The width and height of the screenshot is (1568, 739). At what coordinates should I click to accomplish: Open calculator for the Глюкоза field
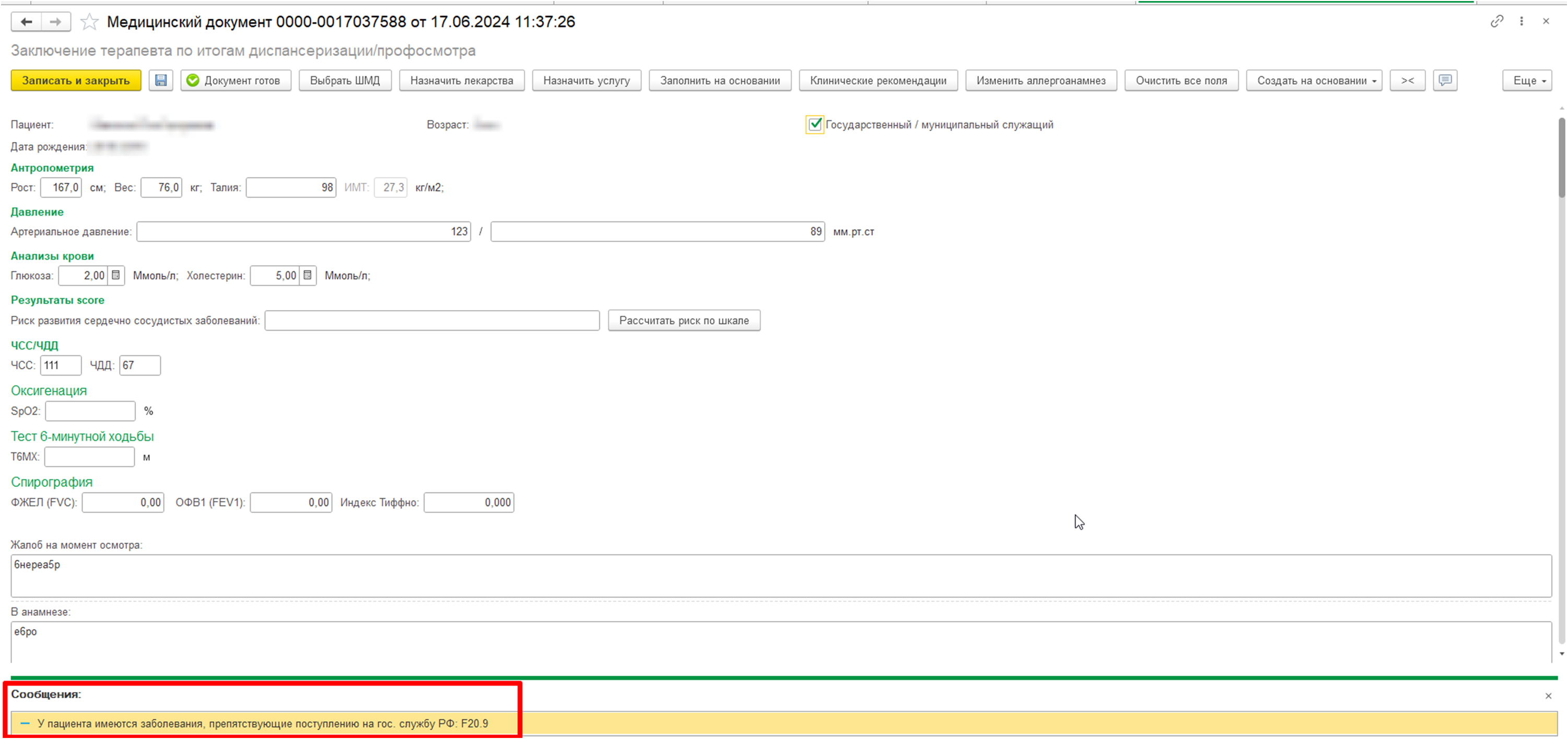tap(115, 276)
